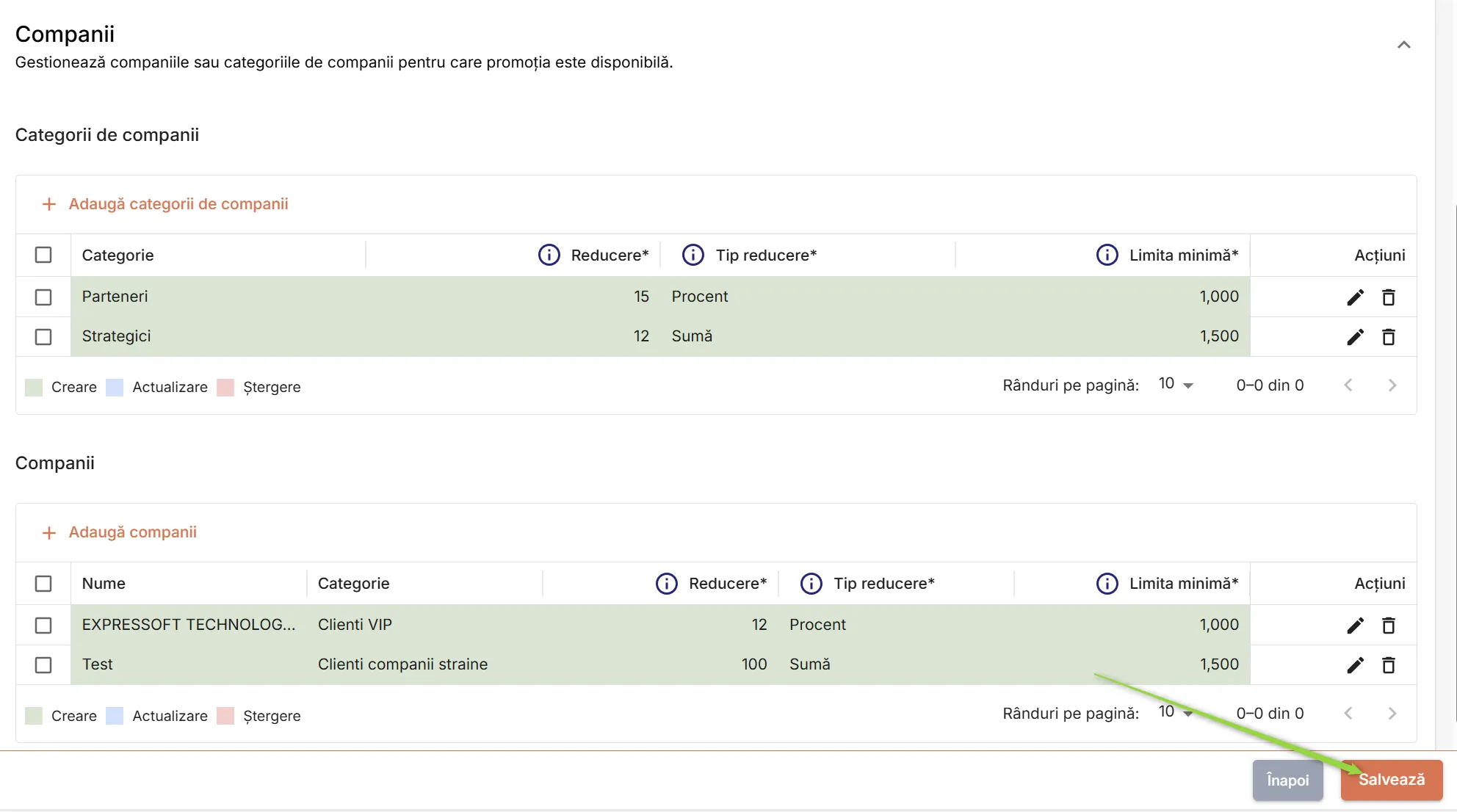Click Adaugă categorii de companii
1457x812 pixels.
(x=165, y=204)
